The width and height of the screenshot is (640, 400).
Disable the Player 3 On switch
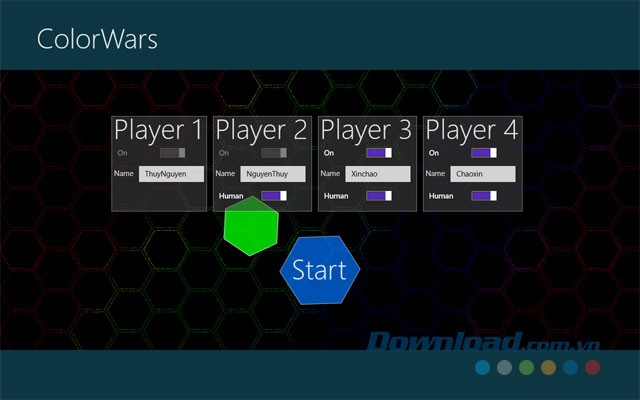coord(379,153)
